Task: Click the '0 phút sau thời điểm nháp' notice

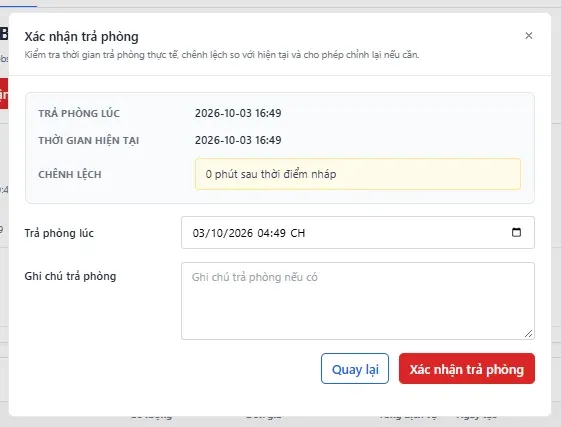Action: click(358, 174)
